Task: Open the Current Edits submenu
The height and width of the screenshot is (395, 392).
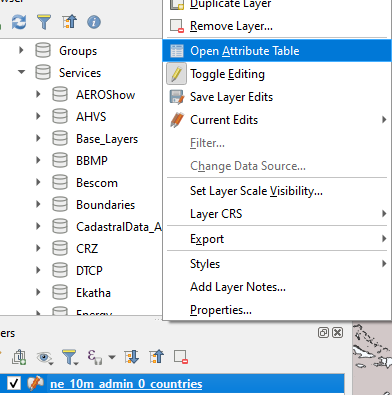Action: click(x=277, y=120)
